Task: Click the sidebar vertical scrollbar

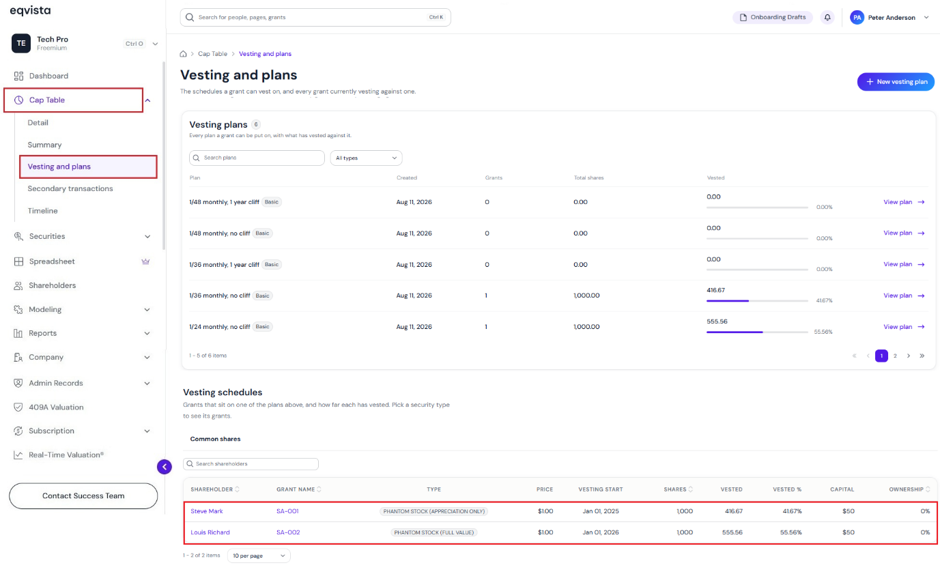Action: pyautogui.click(x=164, y=156)
